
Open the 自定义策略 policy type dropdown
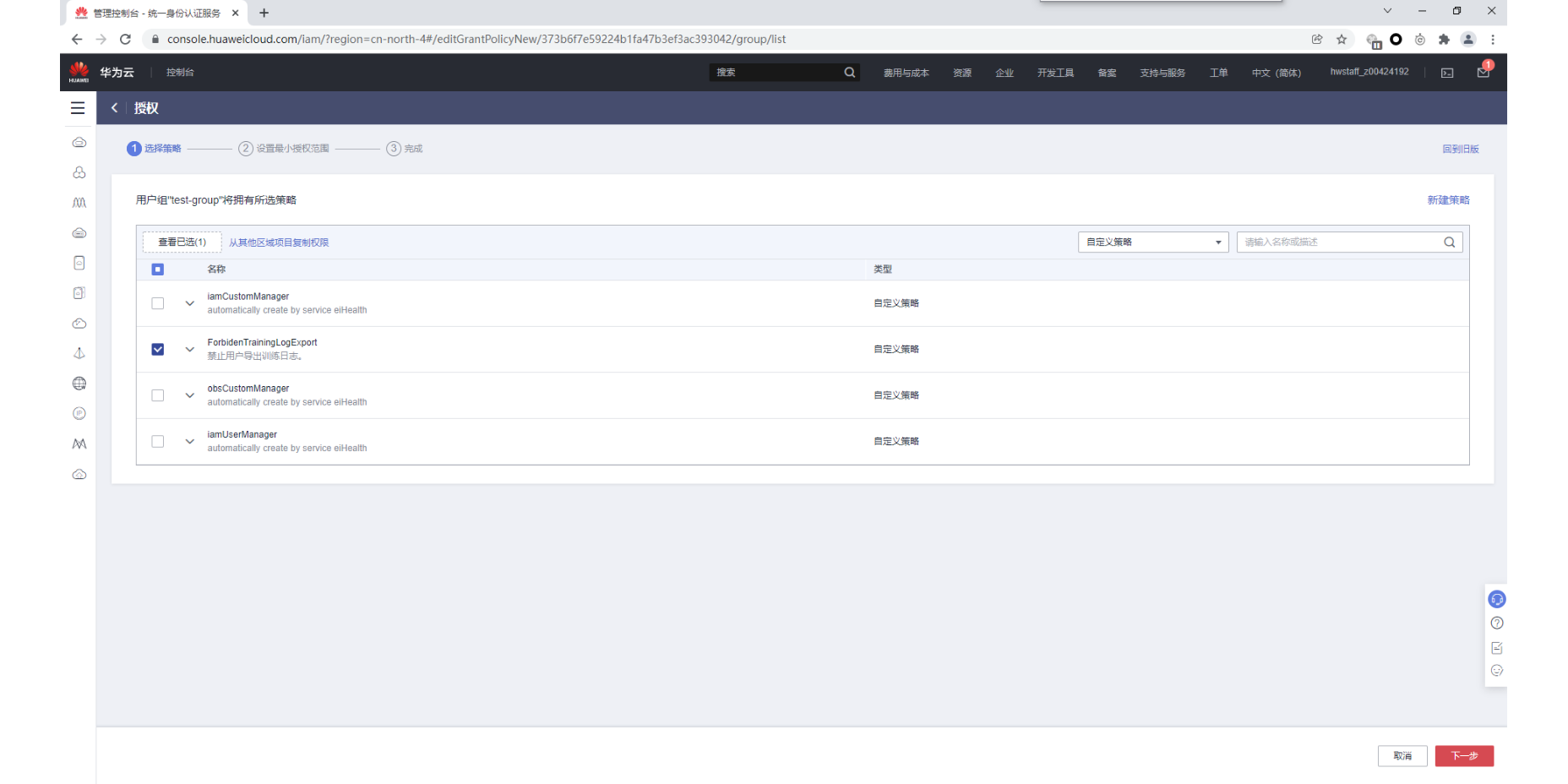click(x=1153, y=242)
